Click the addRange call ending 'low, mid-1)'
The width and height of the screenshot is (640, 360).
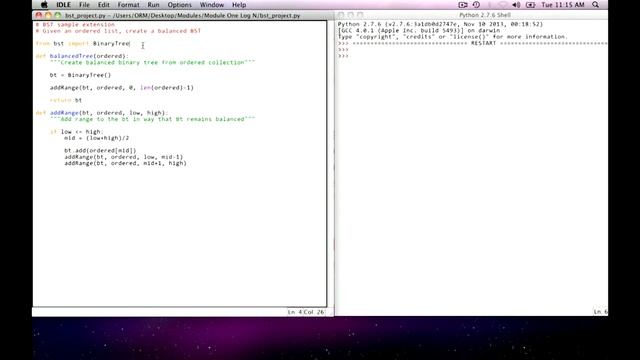point(124,157)
